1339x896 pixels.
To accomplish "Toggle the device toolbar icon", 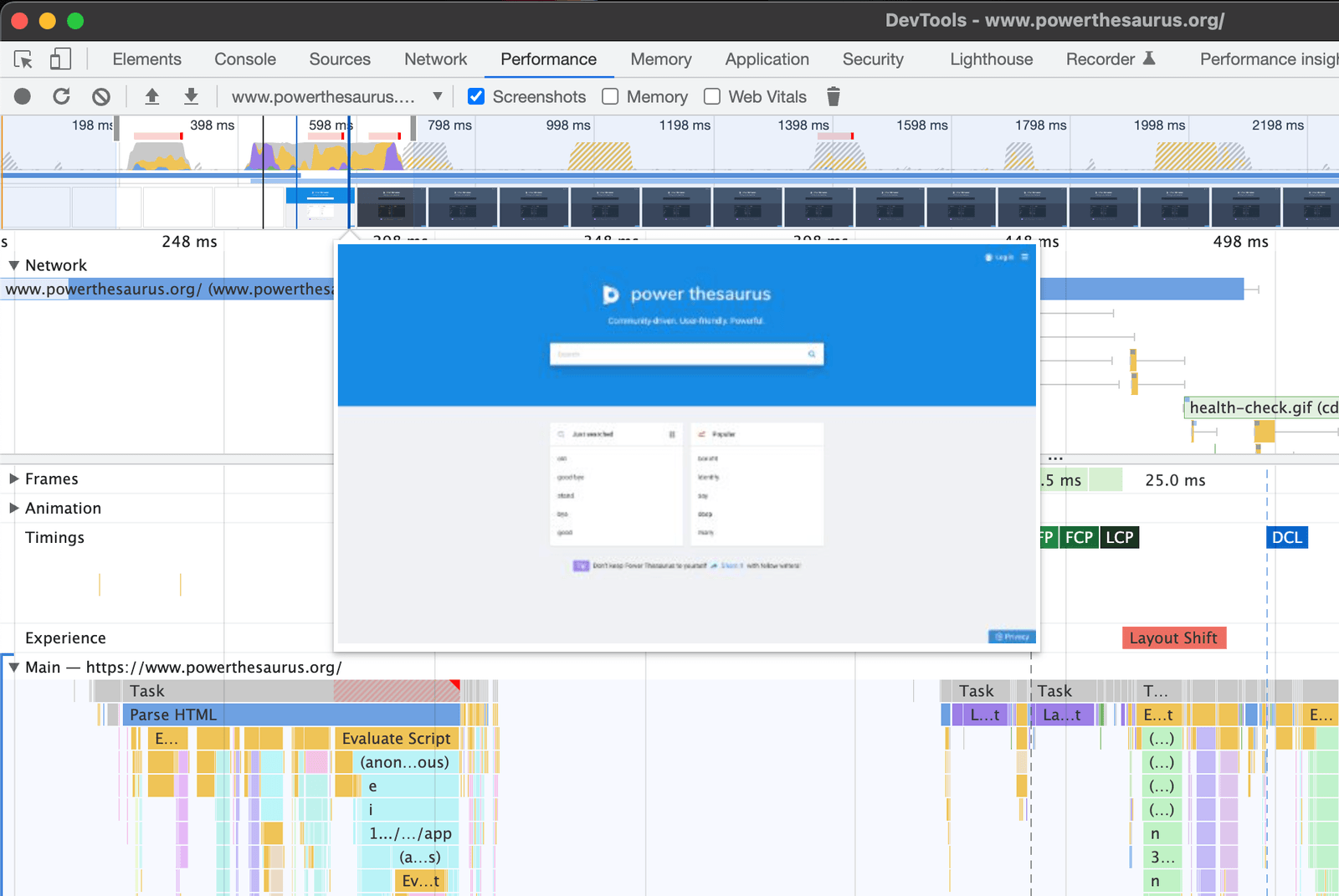I will (x=60, y=59).
